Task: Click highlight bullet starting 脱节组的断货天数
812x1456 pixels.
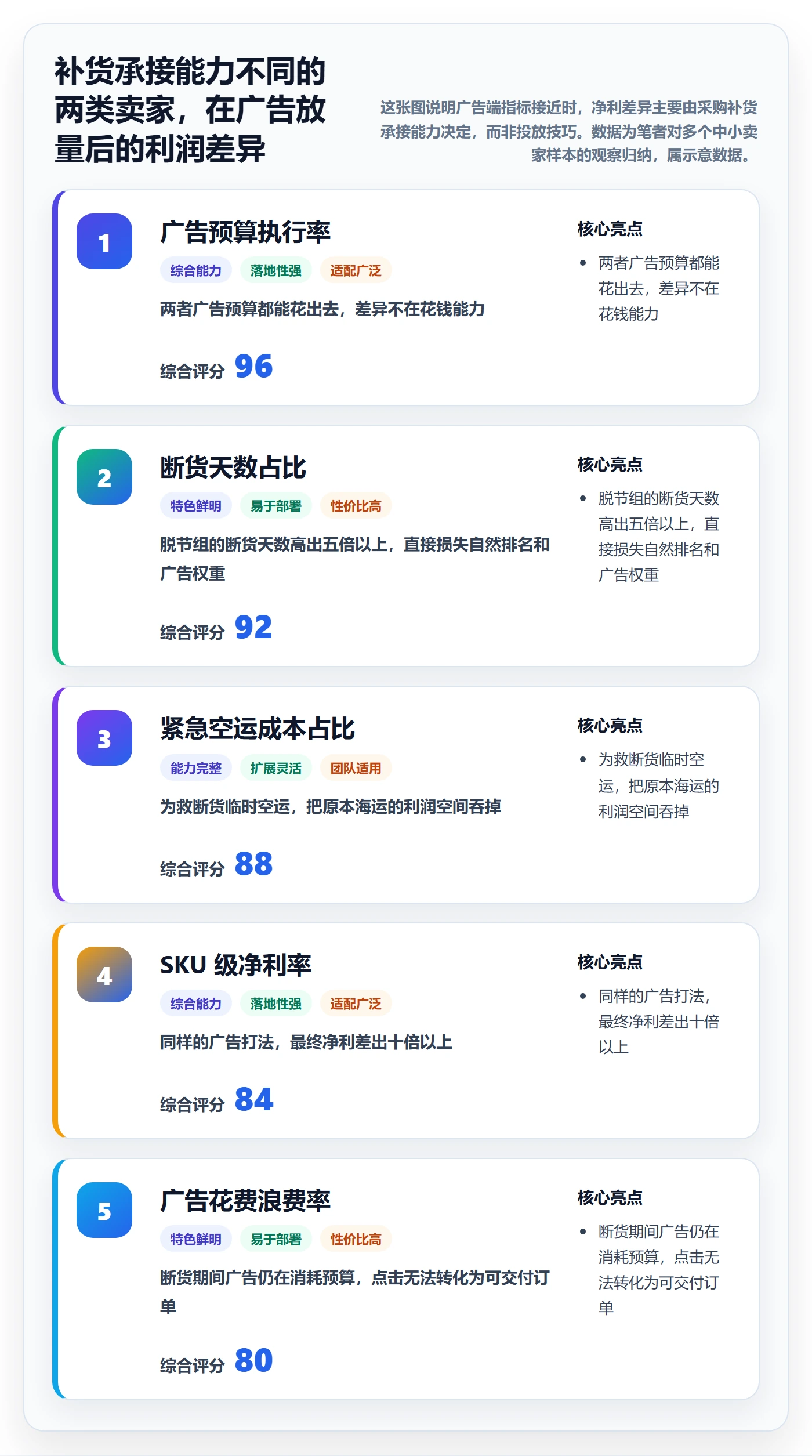Action: coord(659,537)
